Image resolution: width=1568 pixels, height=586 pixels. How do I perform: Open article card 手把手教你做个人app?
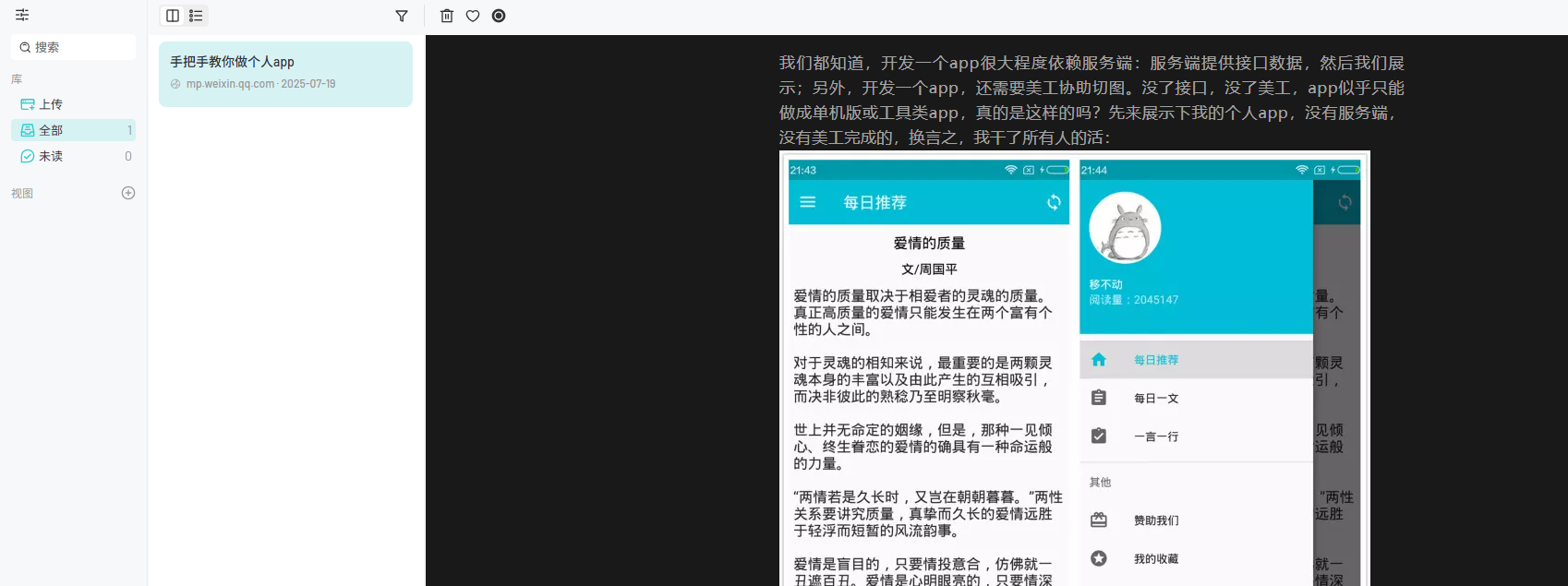pos(285,74)
